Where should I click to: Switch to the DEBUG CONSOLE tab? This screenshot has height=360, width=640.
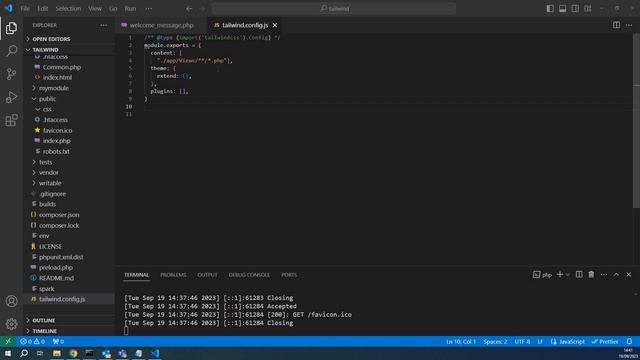[249, 275]
